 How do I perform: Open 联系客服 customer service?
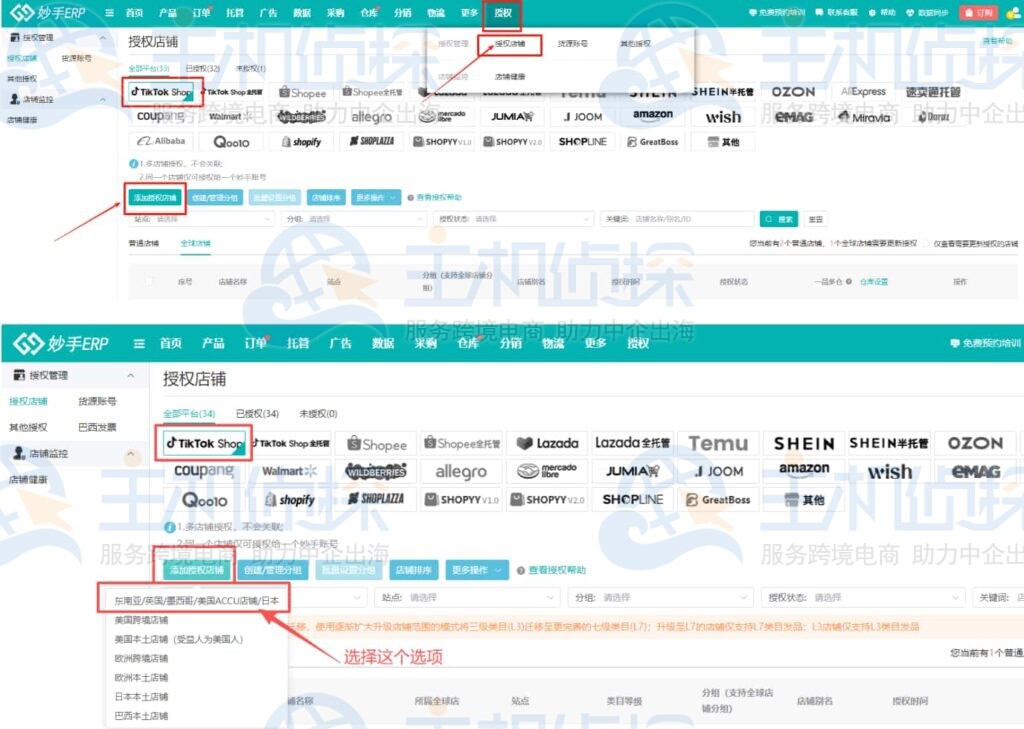[835, 13]
